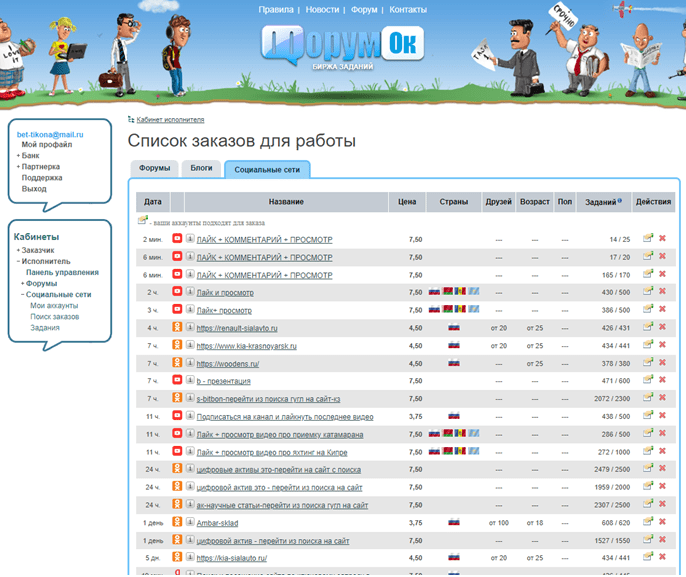
Task: Click the ФорумОк logo in the header
Action: (x=343, y=46)
